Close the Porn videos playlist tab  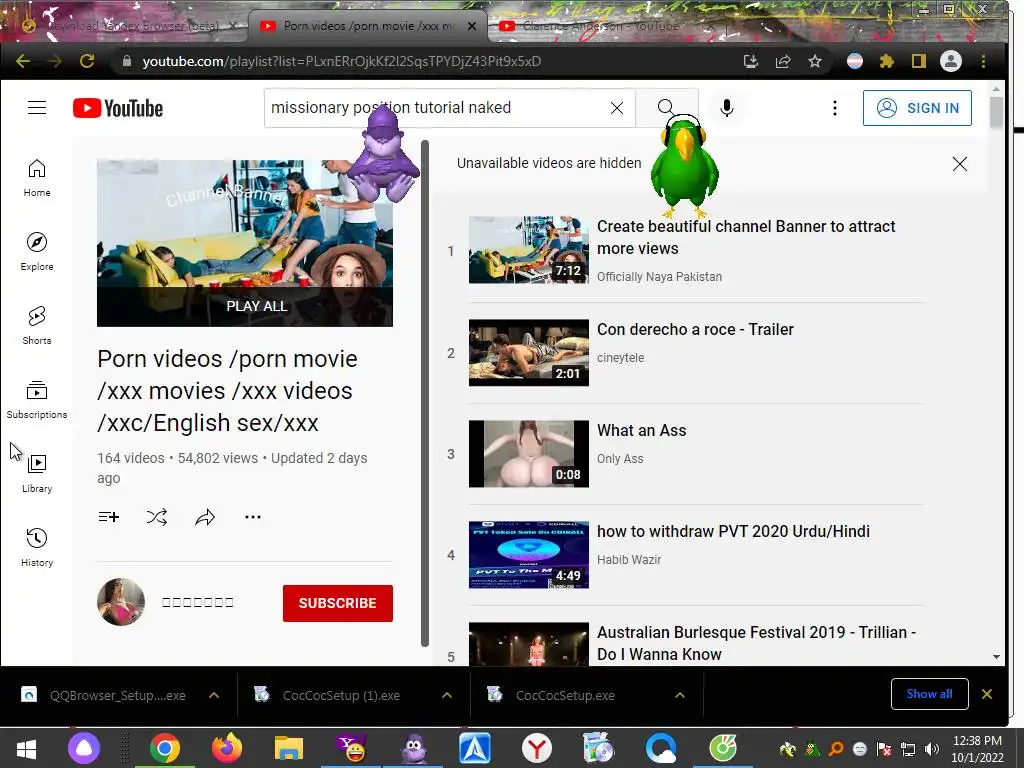pyautogui.click(x=472, y=26)
